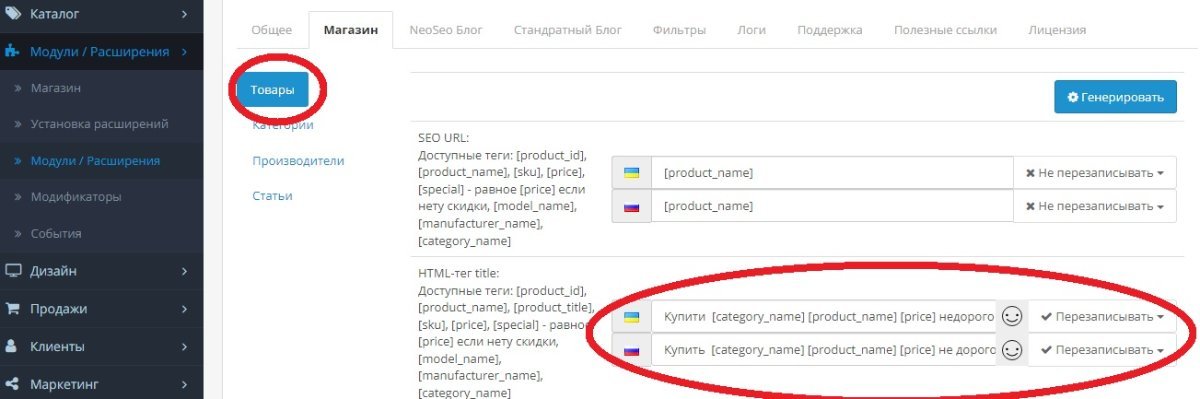The width and height of the screenshot is (1200, 399).
Task: Open the Стандартный Блог tab
Action: [x=568, y=30]
